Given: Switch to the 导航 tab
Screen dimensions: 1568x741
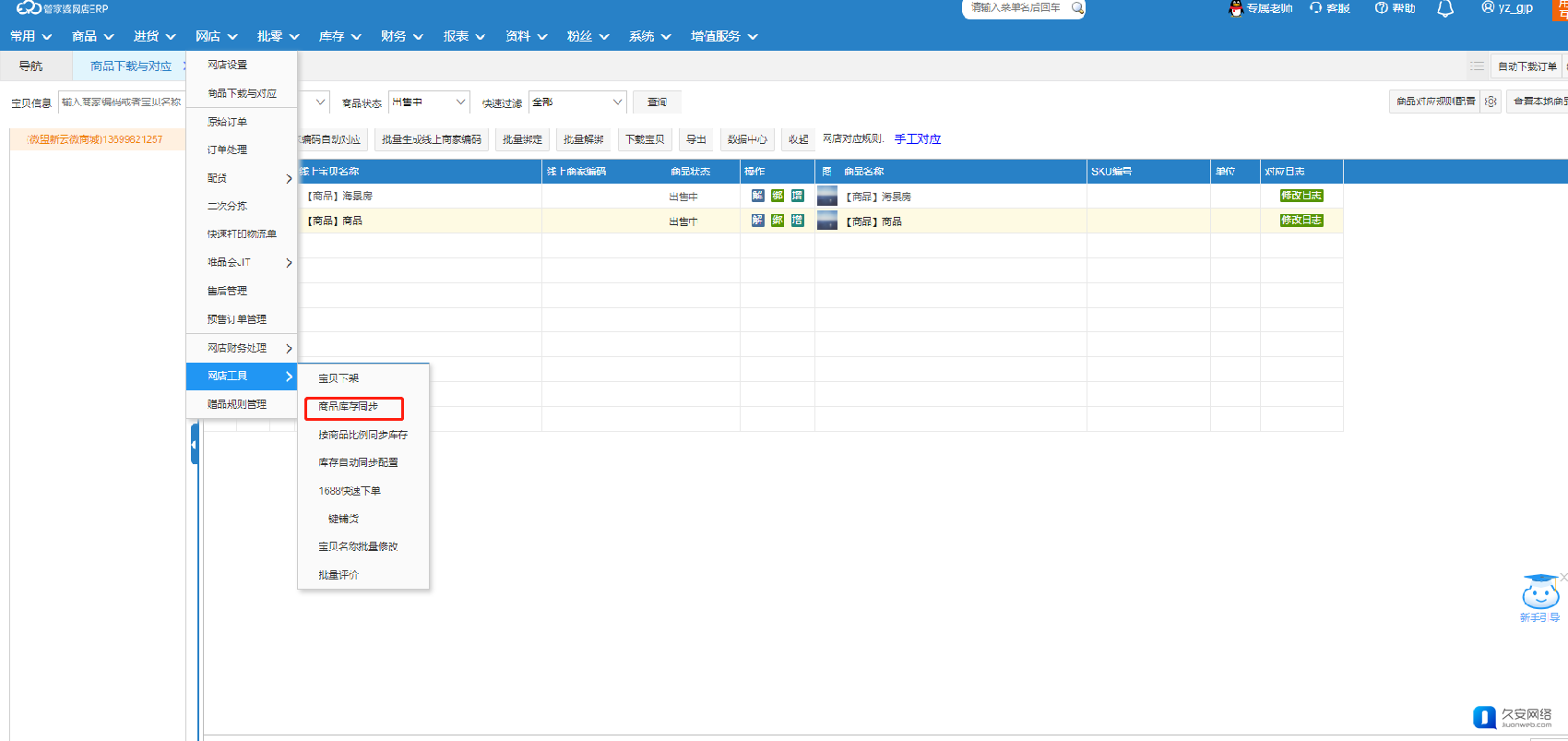Looking at the screenshot, I should point(30,66).
